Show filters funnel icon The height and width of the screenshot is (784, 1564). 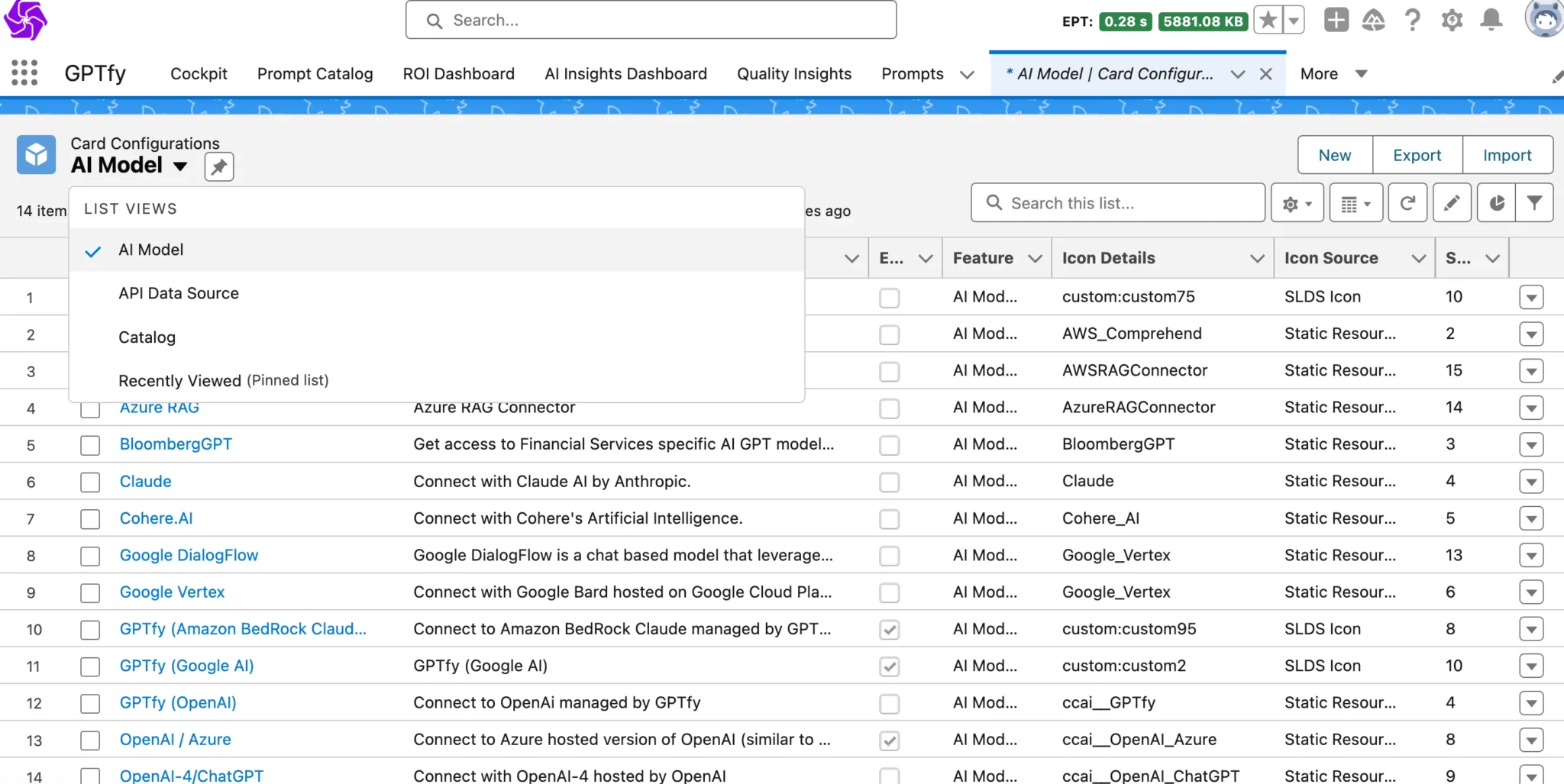coord(1534,203)
